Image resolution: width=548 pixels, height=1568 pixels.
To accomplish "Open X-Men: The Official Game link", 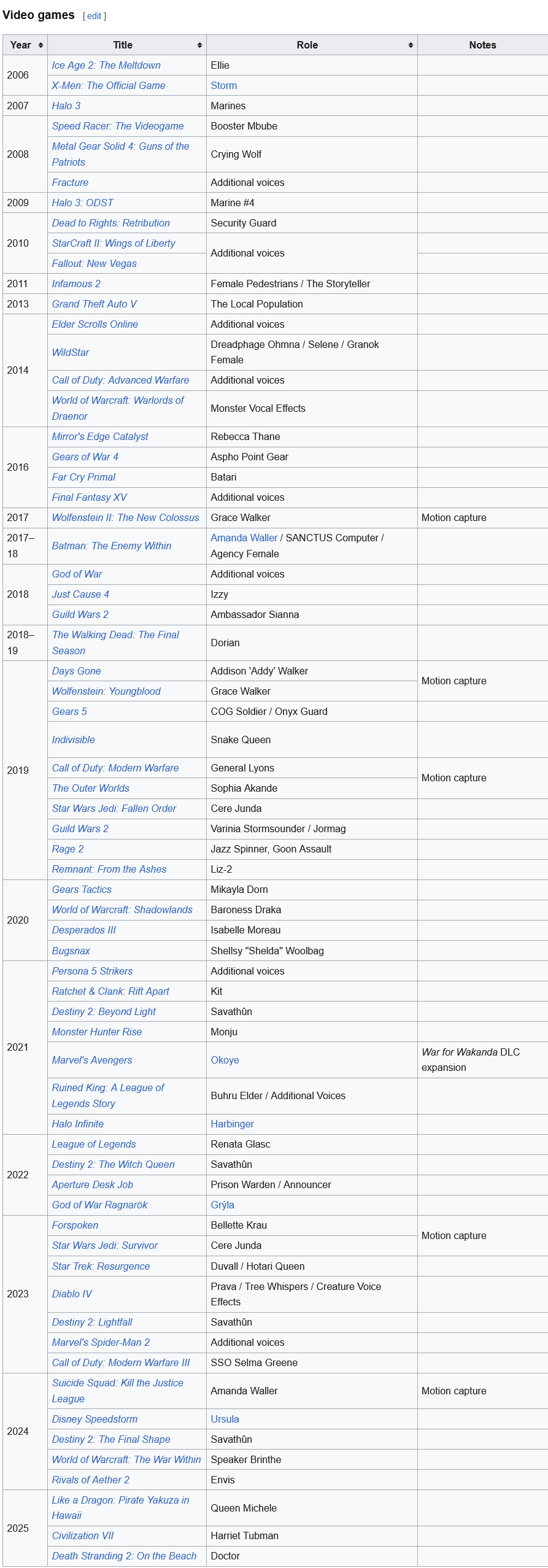I will pos(109,86).
